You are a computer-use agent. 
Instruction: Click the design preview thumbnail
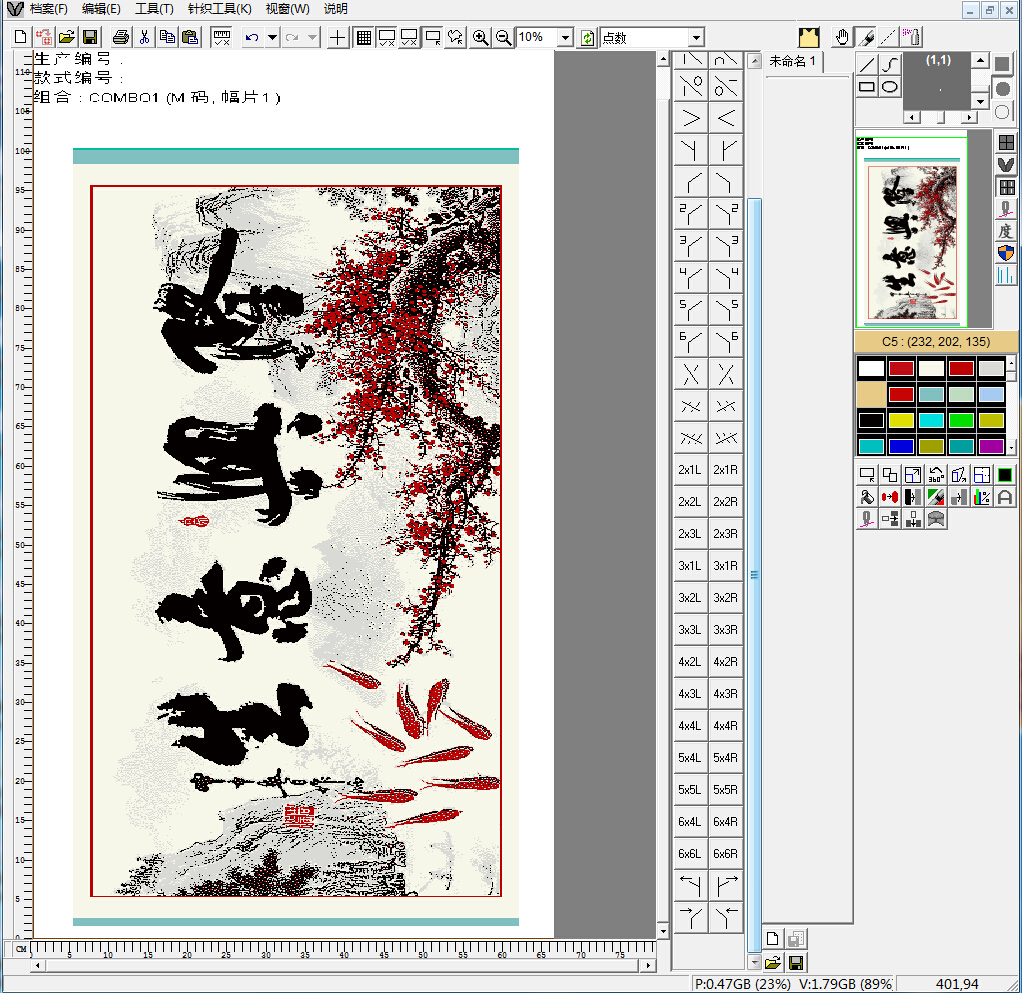[x=912, y=229]
